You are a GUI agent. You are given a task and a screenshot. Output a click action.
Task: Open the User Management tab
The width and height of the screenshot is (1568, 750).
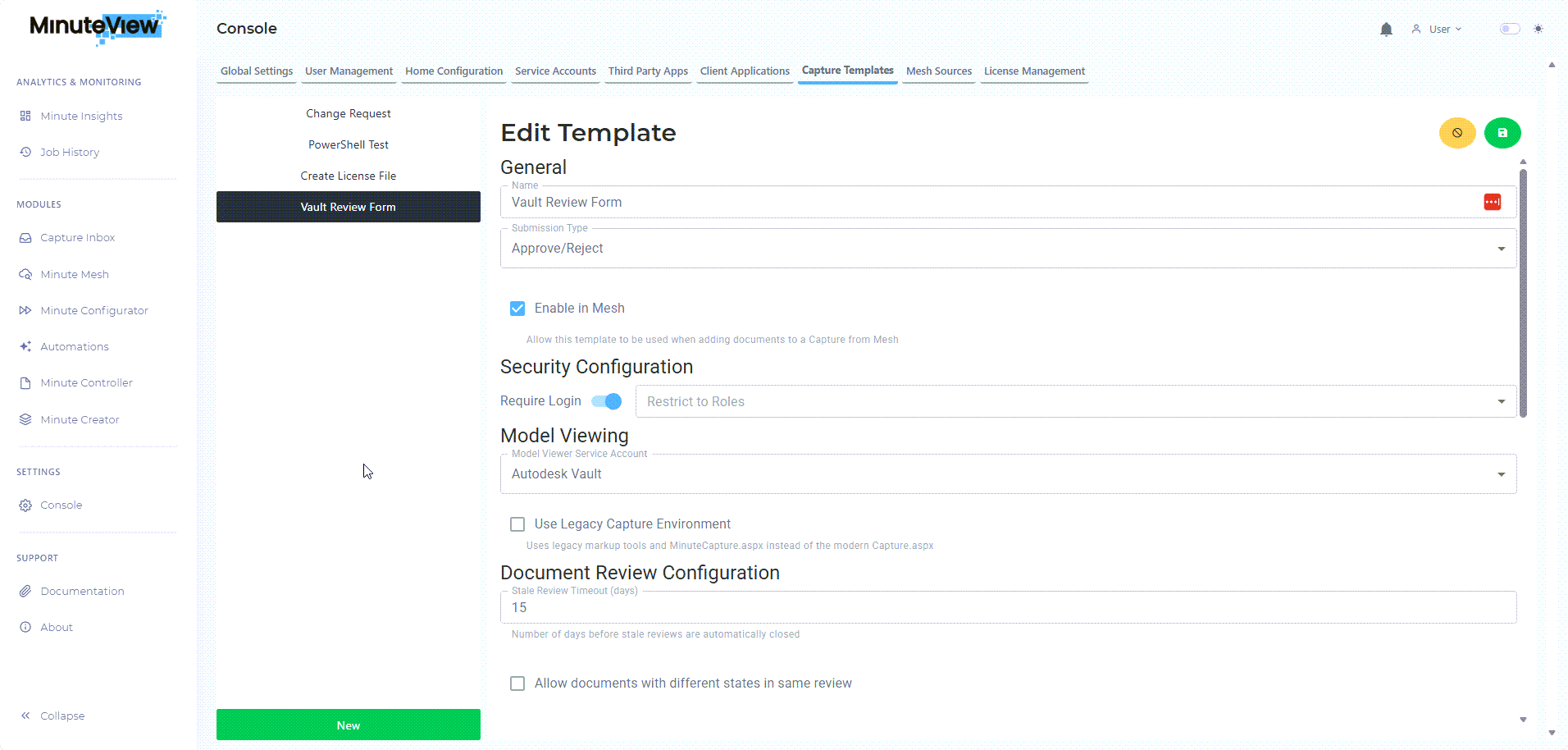(349, 71)
